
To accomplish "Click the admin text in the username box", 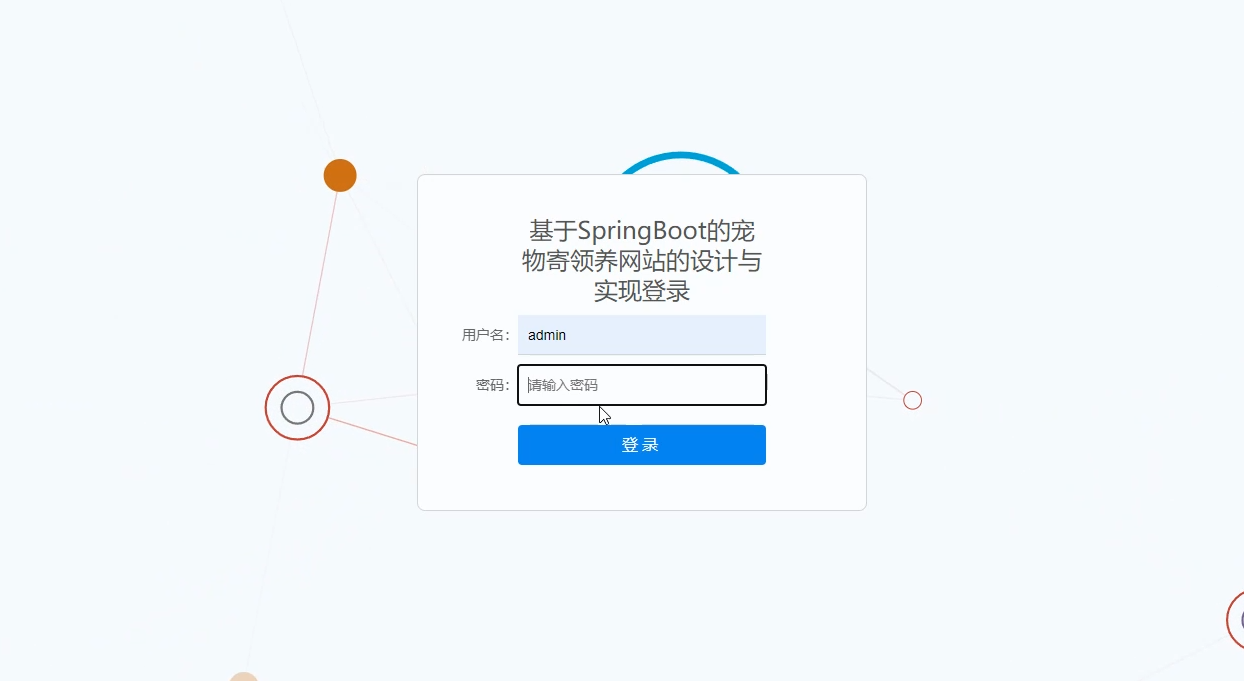I will pyautogui.click(x=547, y=335).
